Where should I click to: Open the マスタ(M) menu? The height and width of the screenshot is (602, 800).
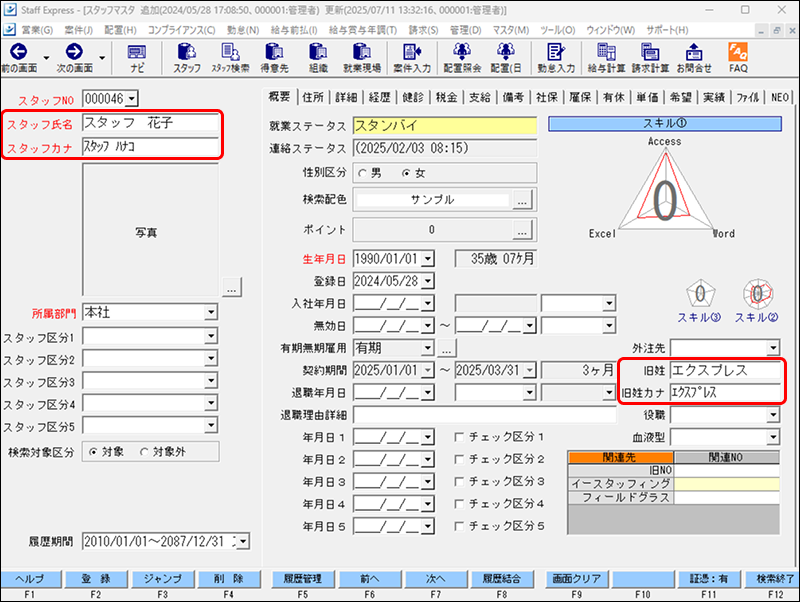(511, 30)
